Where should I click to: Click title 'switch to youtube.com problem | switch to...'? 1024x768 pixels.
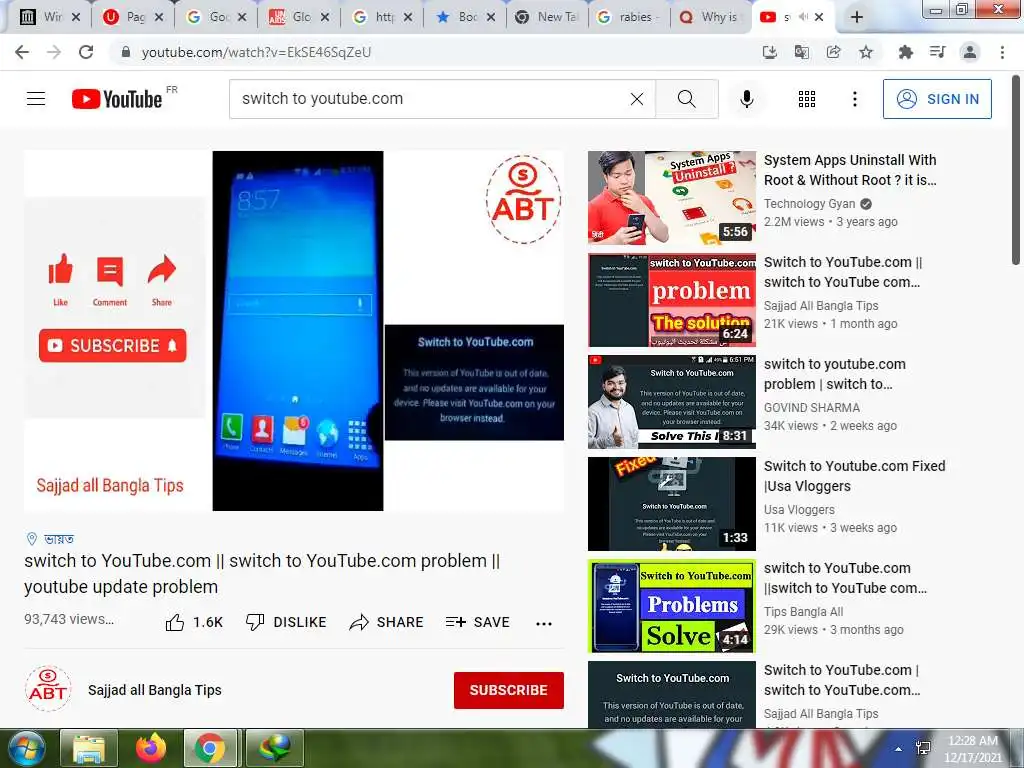[835, 374]
